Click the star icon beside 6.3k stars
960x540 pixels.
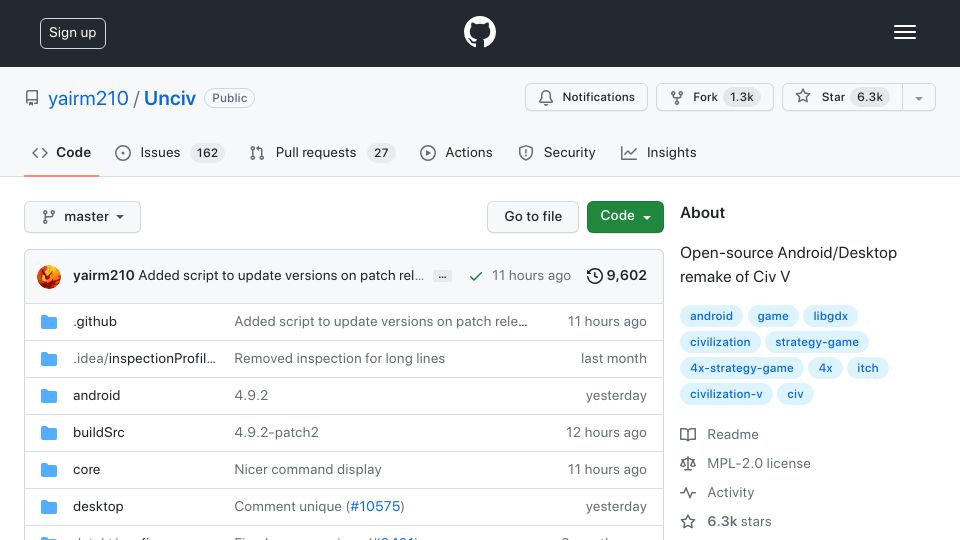tap(688, 522)
